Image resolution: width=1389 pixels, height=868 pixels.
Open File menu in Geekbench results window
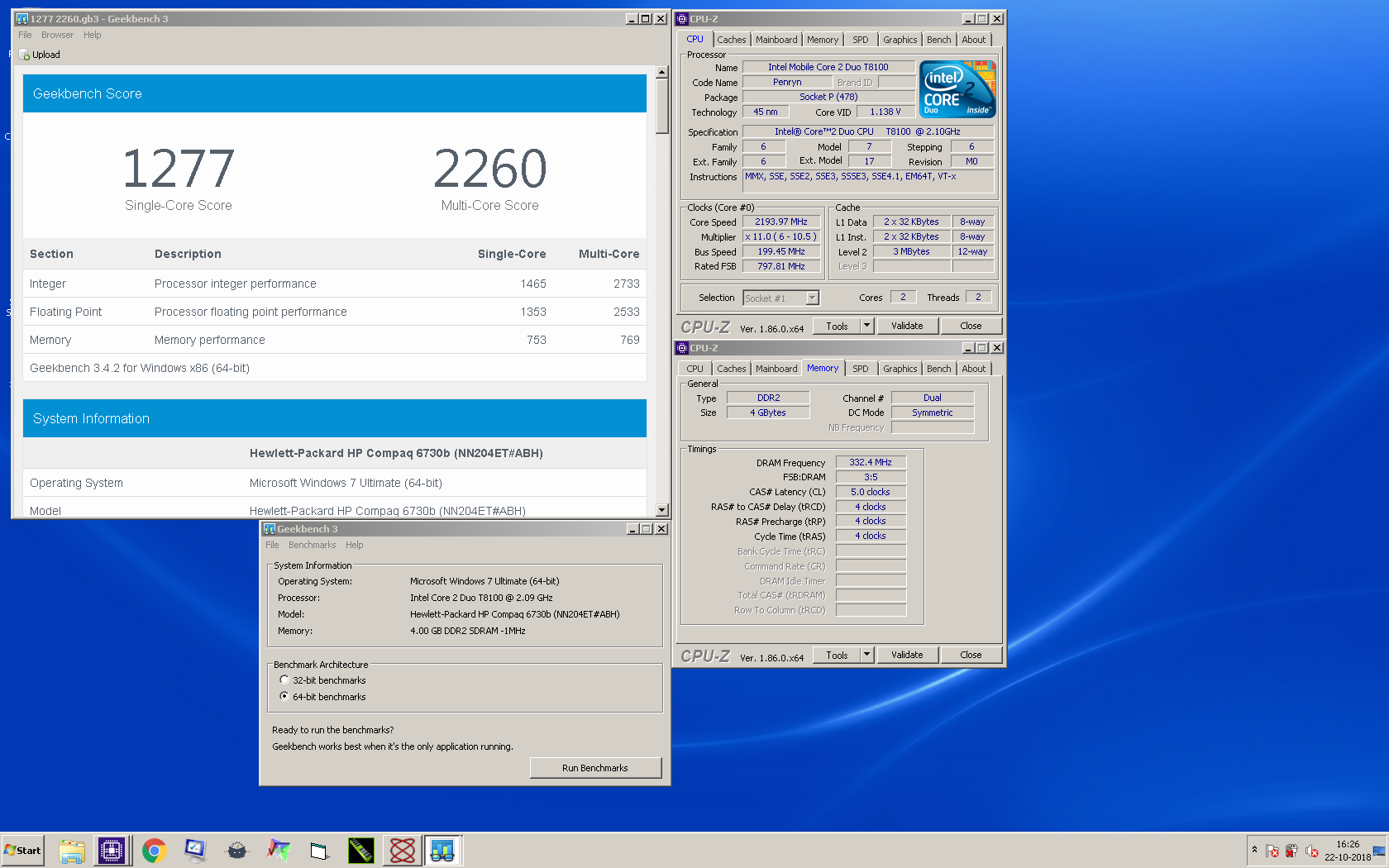click(x=25, y=35)
